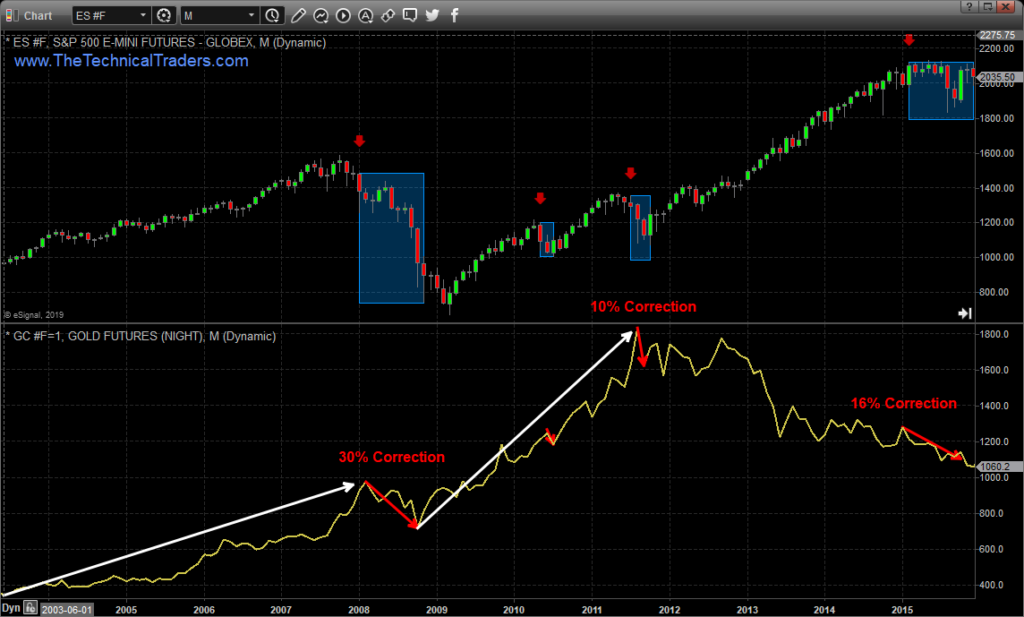1024x617 pixels.
Task: Open the annotation A icon
Action: pyautogui.click(x=366, y=15)
